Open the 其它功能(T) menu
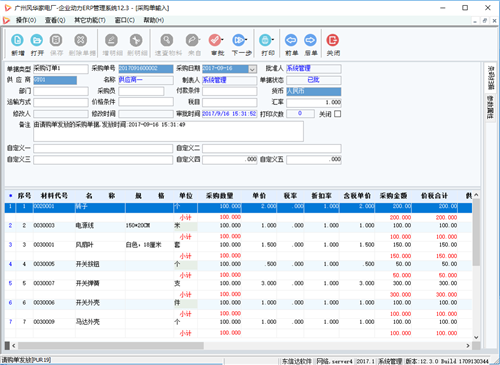Screen dimensions: 500x365 pyautogui.click(x=90, y=20)
